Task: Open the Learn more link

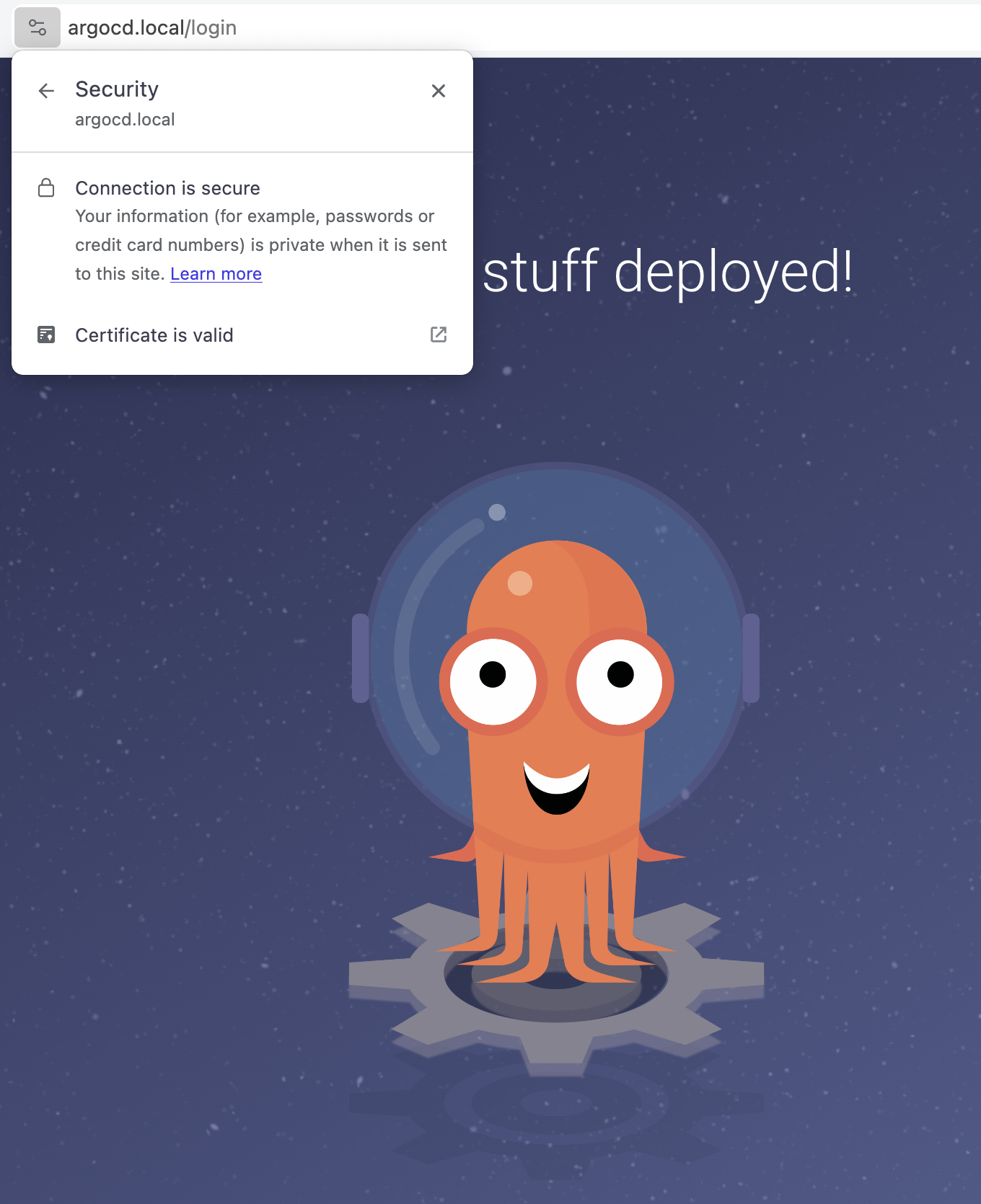Action: point(216,274)
